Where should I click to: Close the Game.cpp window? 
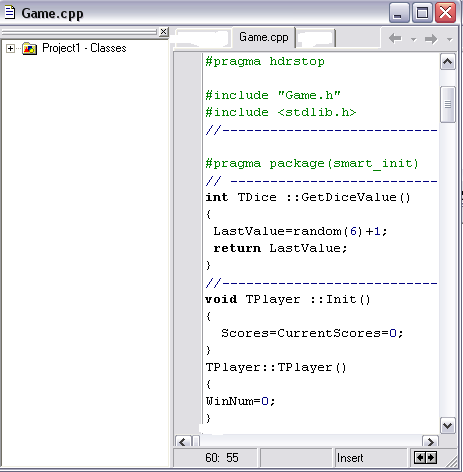(x=446, y=13)
